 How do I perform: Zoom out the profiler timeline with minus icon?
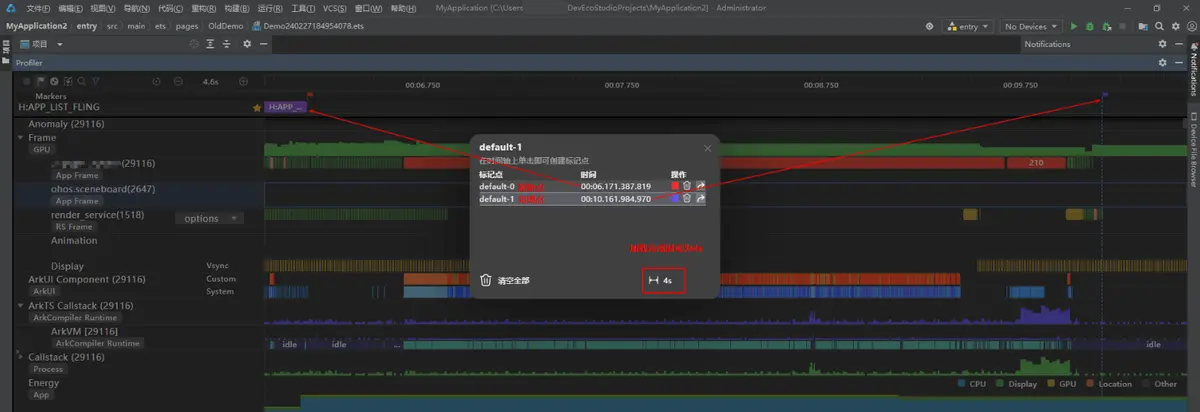click(x=178, y=81)
